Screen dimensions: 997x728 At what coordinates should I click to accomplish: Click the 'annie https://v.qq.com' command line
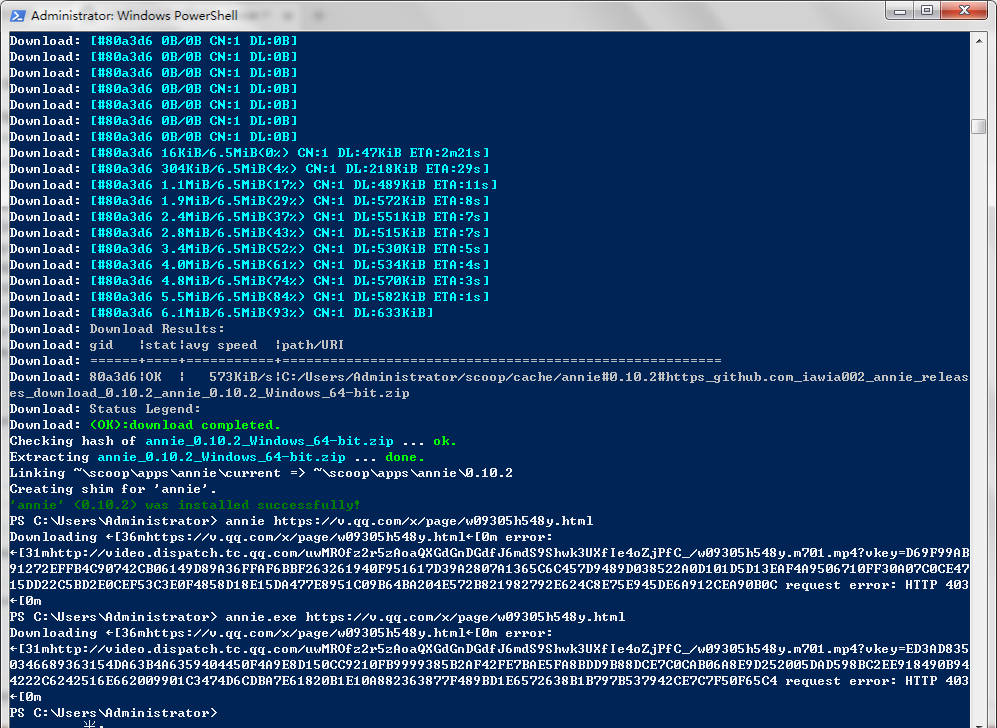(301, 521)
